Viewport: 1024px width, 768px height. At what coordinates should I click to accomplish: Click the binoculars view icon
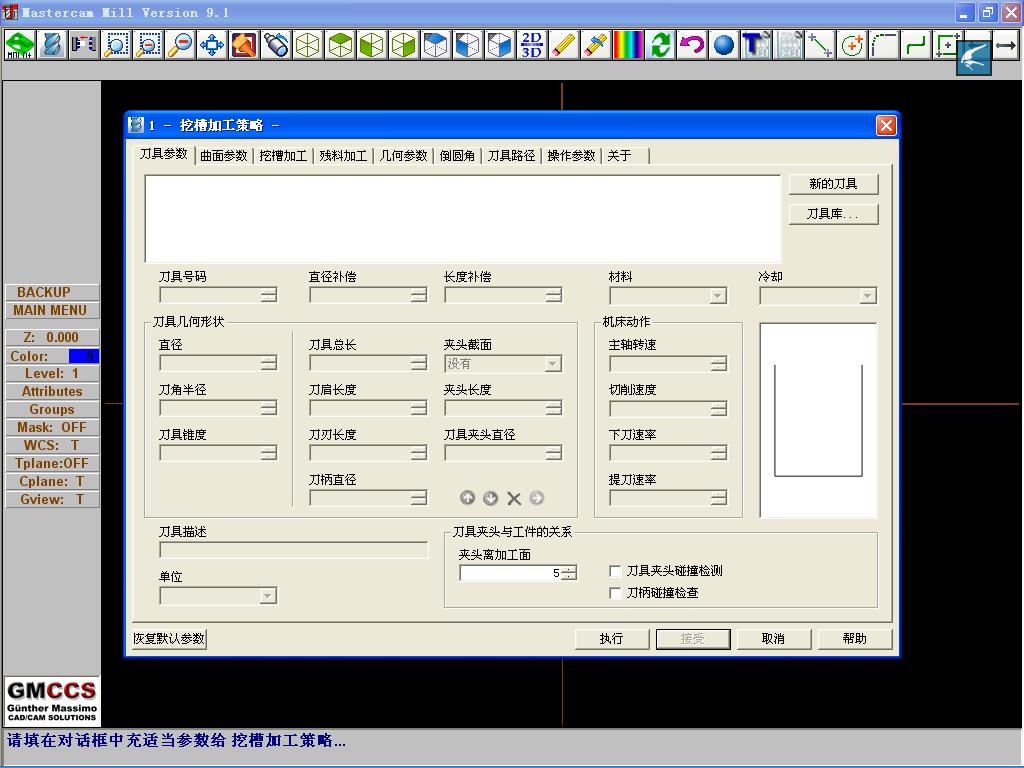276,45
